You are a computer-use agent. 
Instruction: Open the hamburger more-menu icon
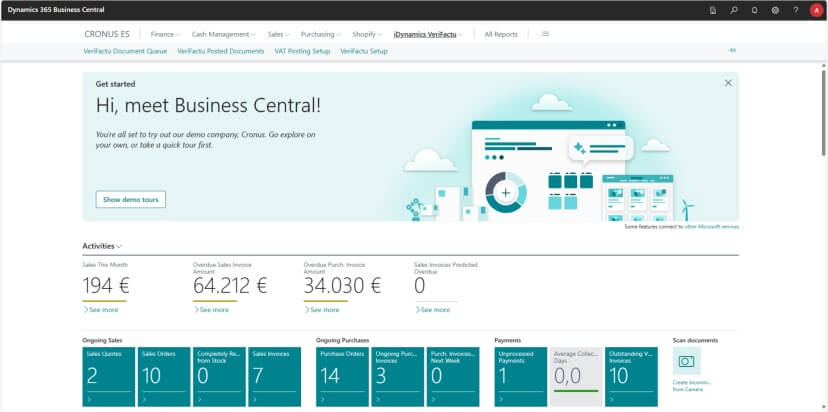click(x=545, y=34)
